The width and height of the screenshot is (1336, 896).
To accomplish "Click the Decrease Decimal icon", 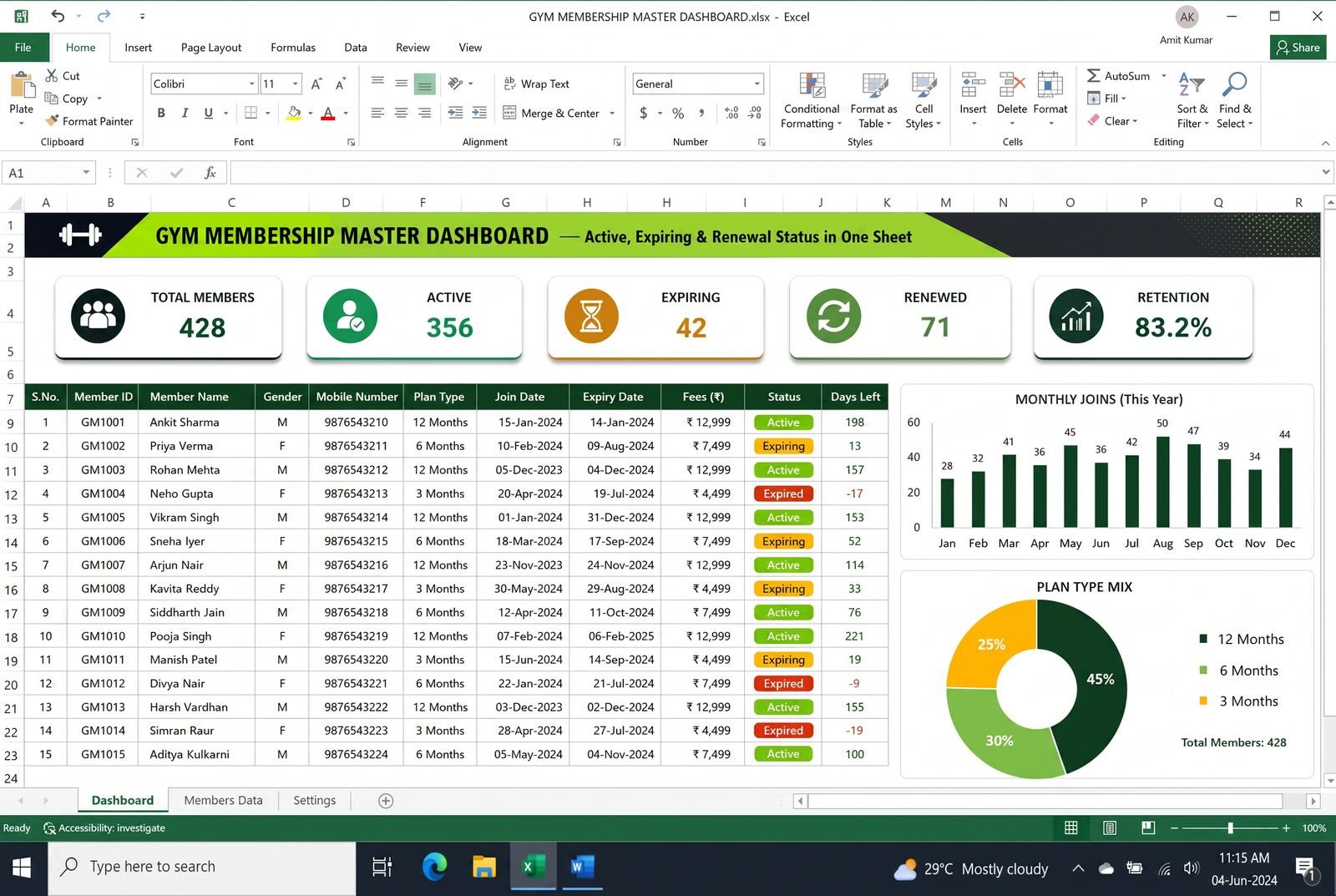I will click(x=755, y=113).
